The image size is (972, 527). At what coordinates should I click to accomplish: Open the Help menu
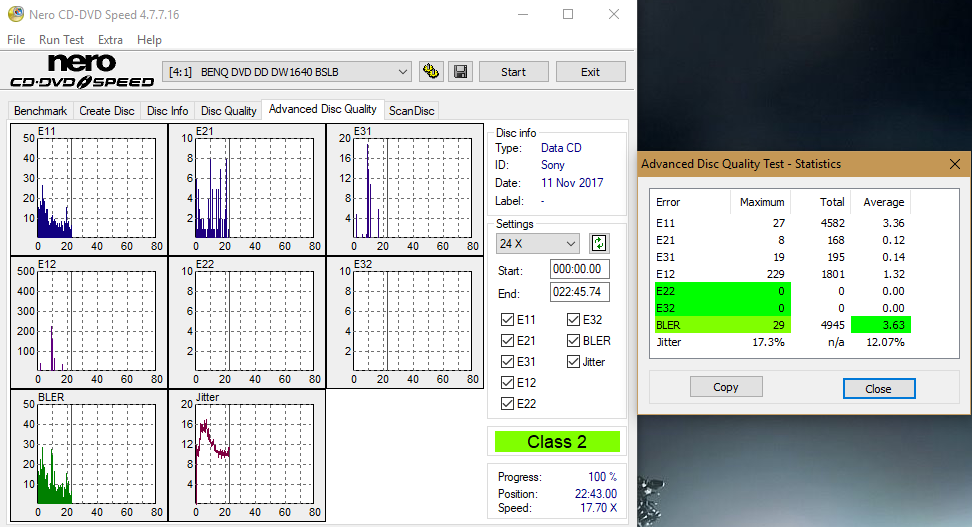pyautogui.click(x=149, y=40)
